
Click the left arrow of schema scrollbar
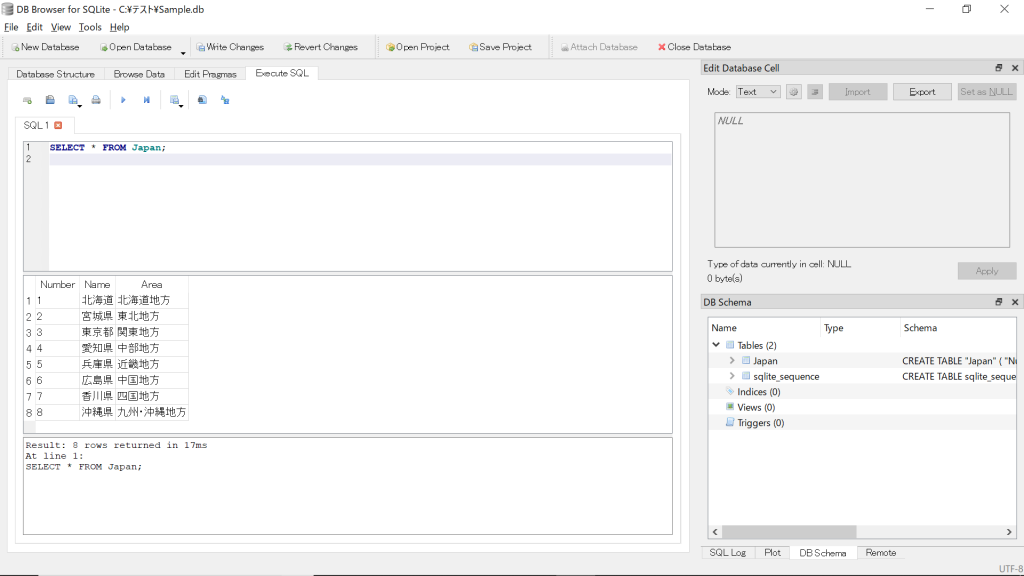tap(715, 532)
